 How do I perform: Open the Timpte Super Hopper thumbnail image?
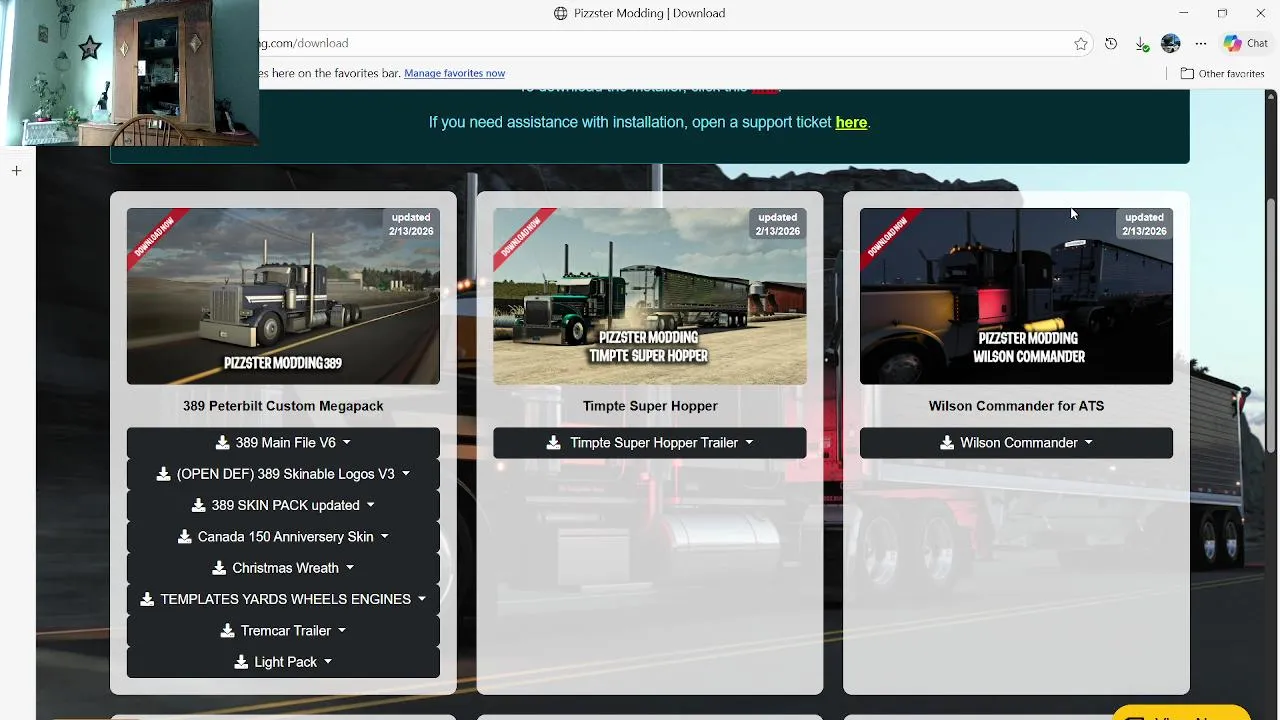(650, 296)
